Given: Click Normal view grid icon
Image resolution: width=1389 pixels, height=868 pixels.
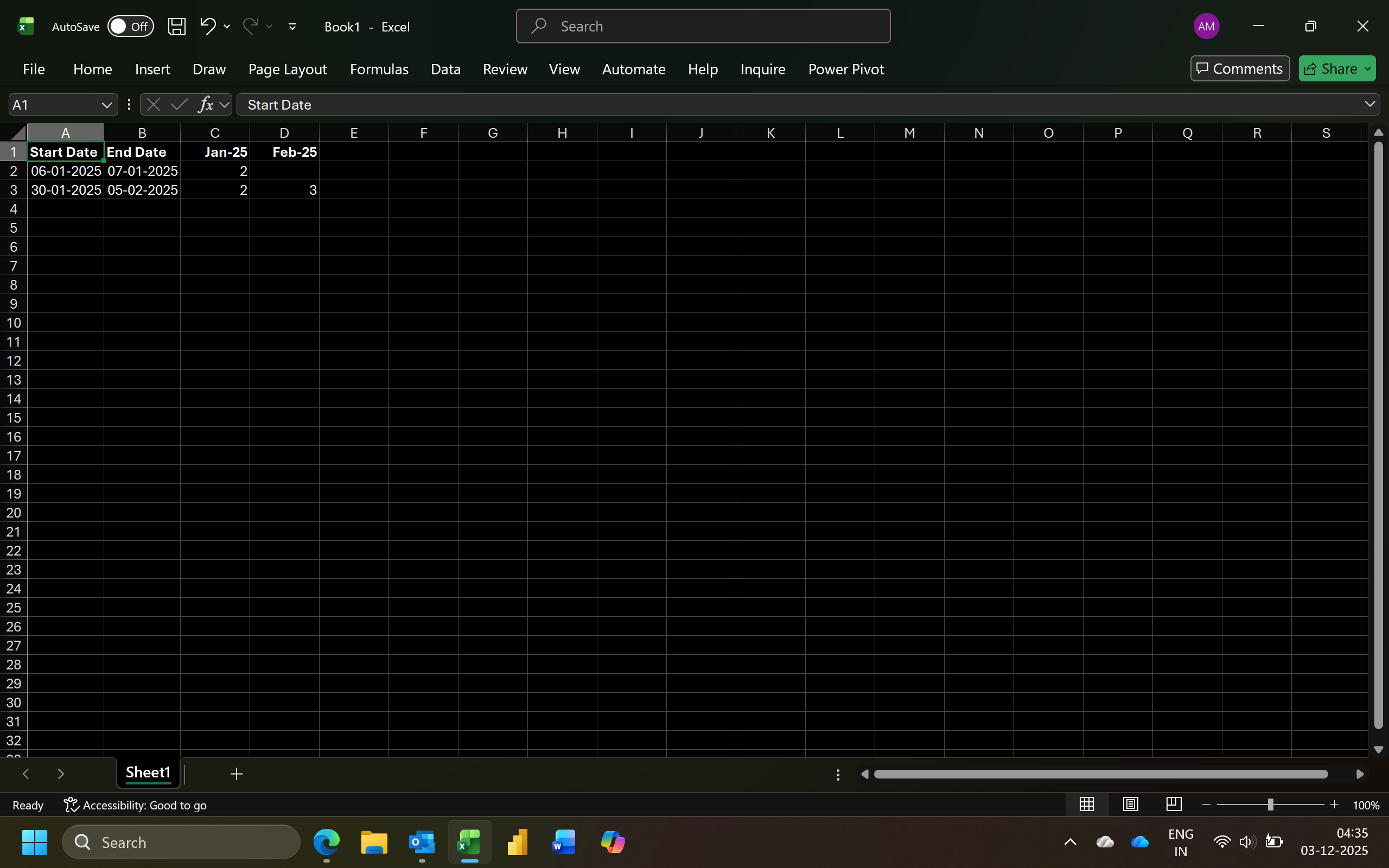Looking at the screenshot, I should [x=1086, y=805].
